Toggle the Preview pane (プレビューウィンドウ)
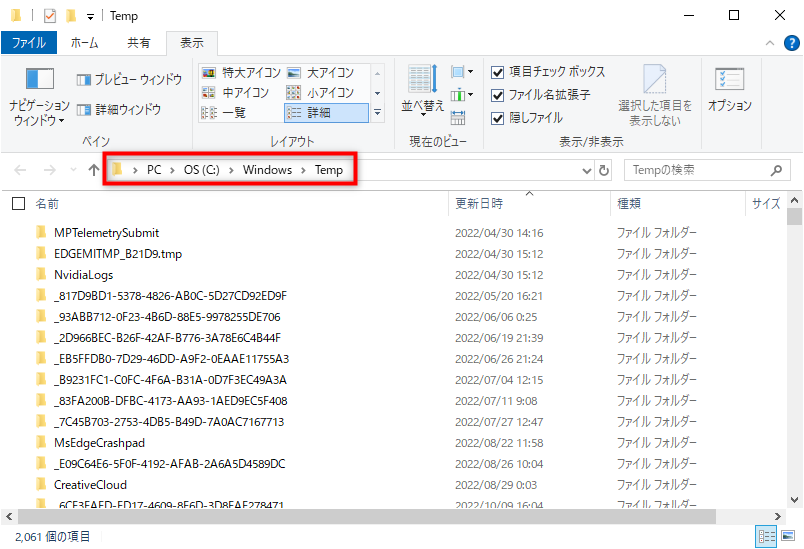 129,79
